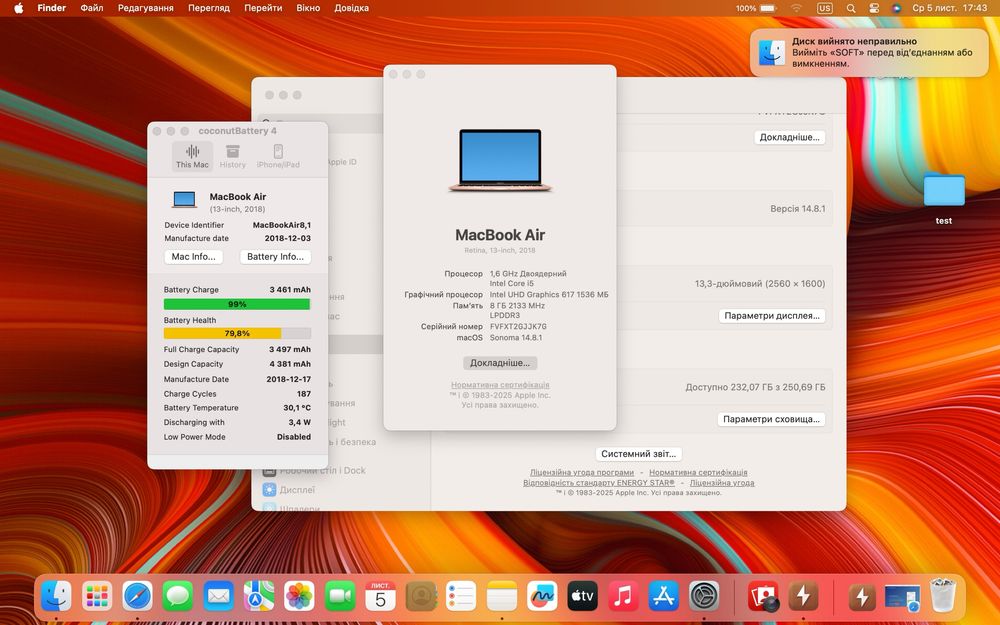Open System Settings from the Dock
1000x625 pixels.
(704, 597)
